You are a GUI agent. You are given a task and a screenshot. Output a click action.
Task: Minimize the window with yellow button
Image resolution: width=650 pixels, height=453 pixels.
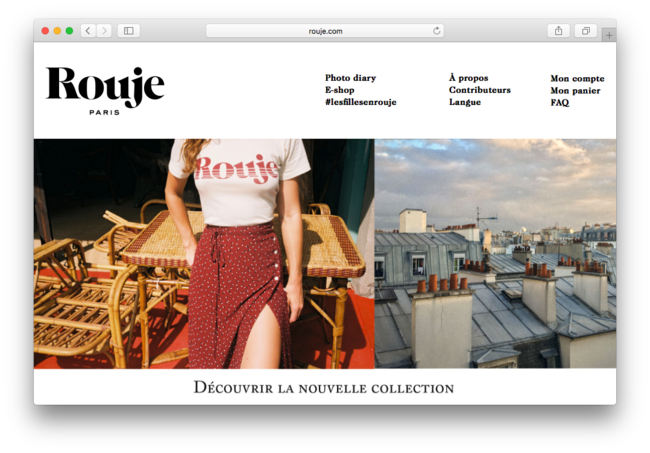pos(57,31)
